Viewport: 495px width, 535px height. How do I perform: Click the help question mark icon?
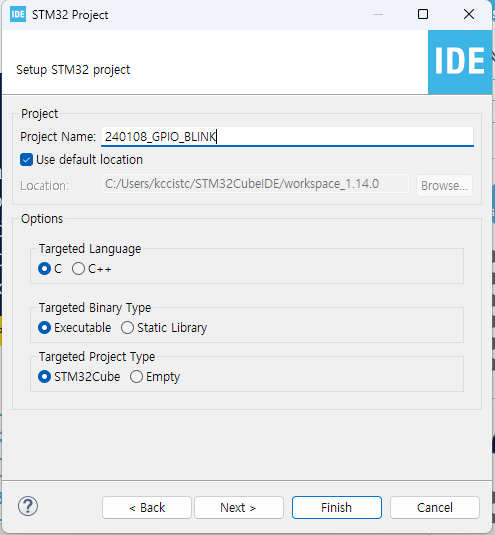(x=28, y=506)
